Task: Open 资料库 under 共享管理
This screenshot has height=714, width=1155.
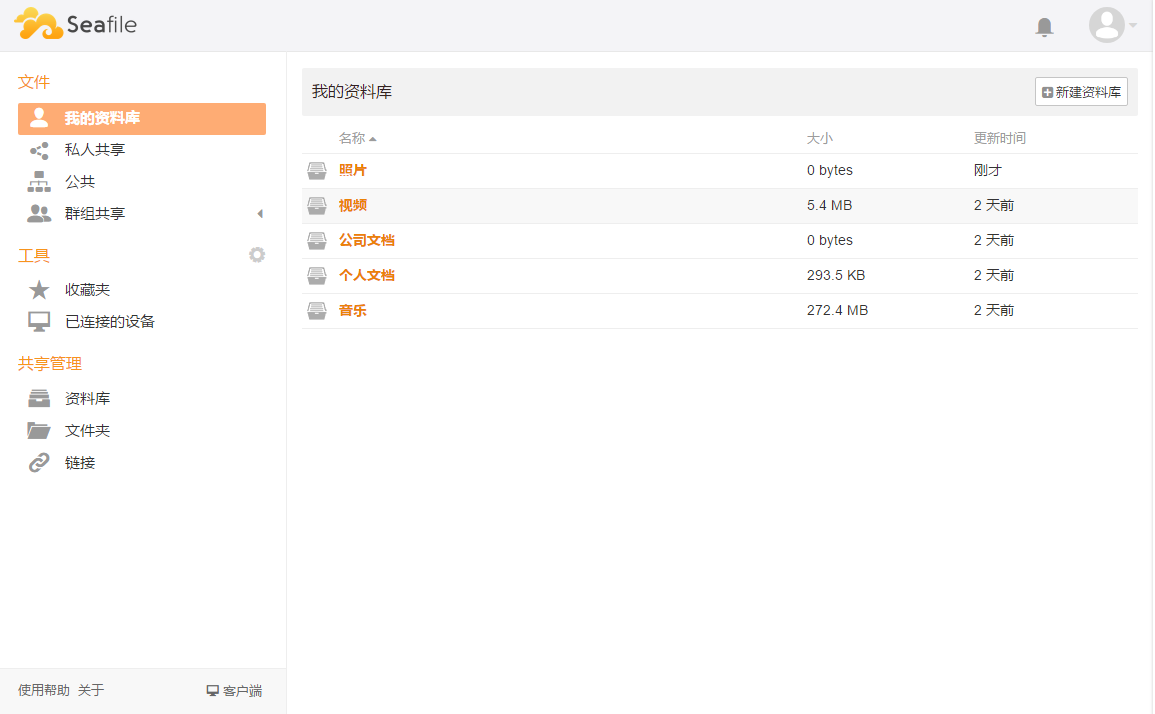Action: [87, 399]
